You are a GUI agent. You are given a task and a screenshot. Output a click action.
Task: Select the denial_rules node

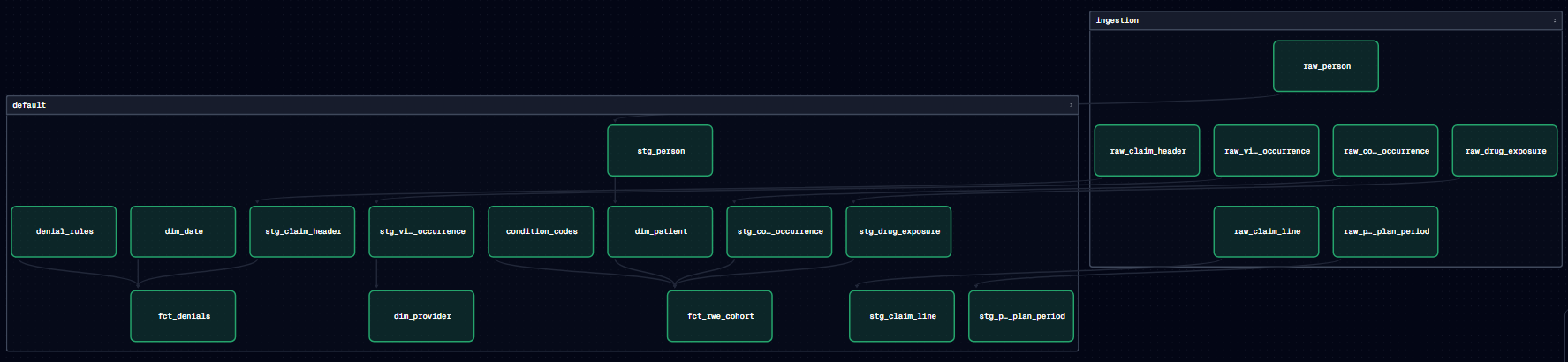coord(64,231)
